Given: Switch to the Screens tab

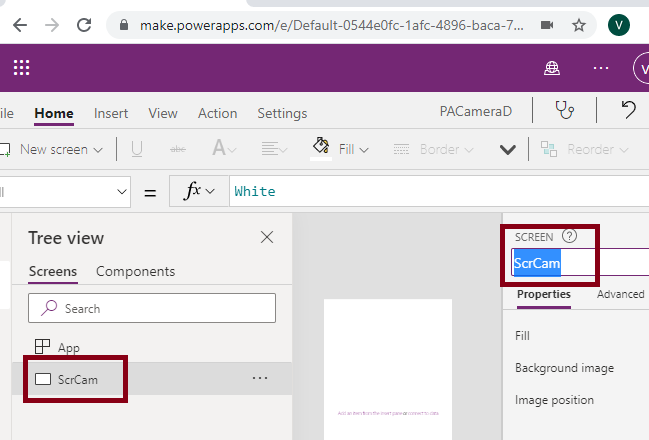Looking at the screenshot, I should (x=53, y=272).
